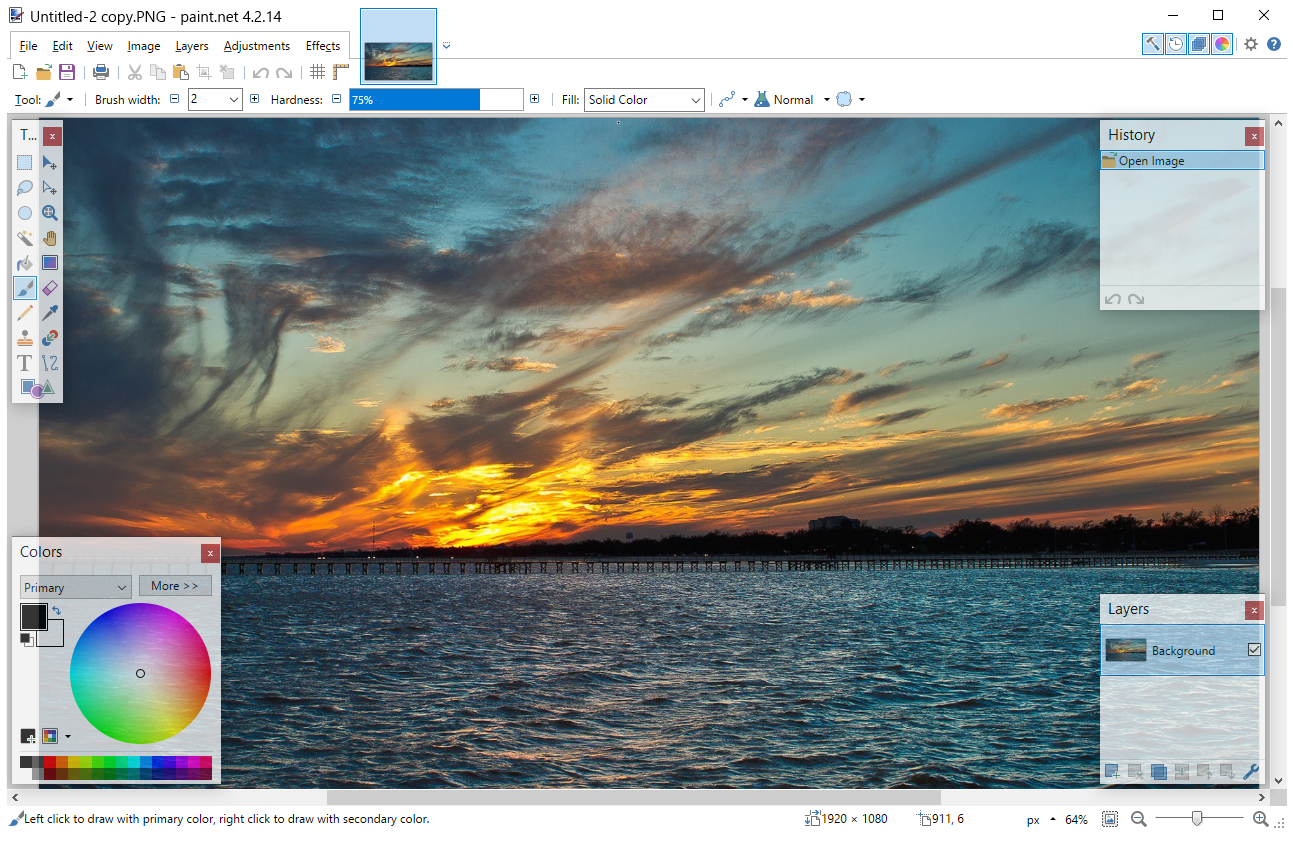The image size is (1293, 862).
Task: Click the Open file folder icon
Action: (x=44, y=72)
